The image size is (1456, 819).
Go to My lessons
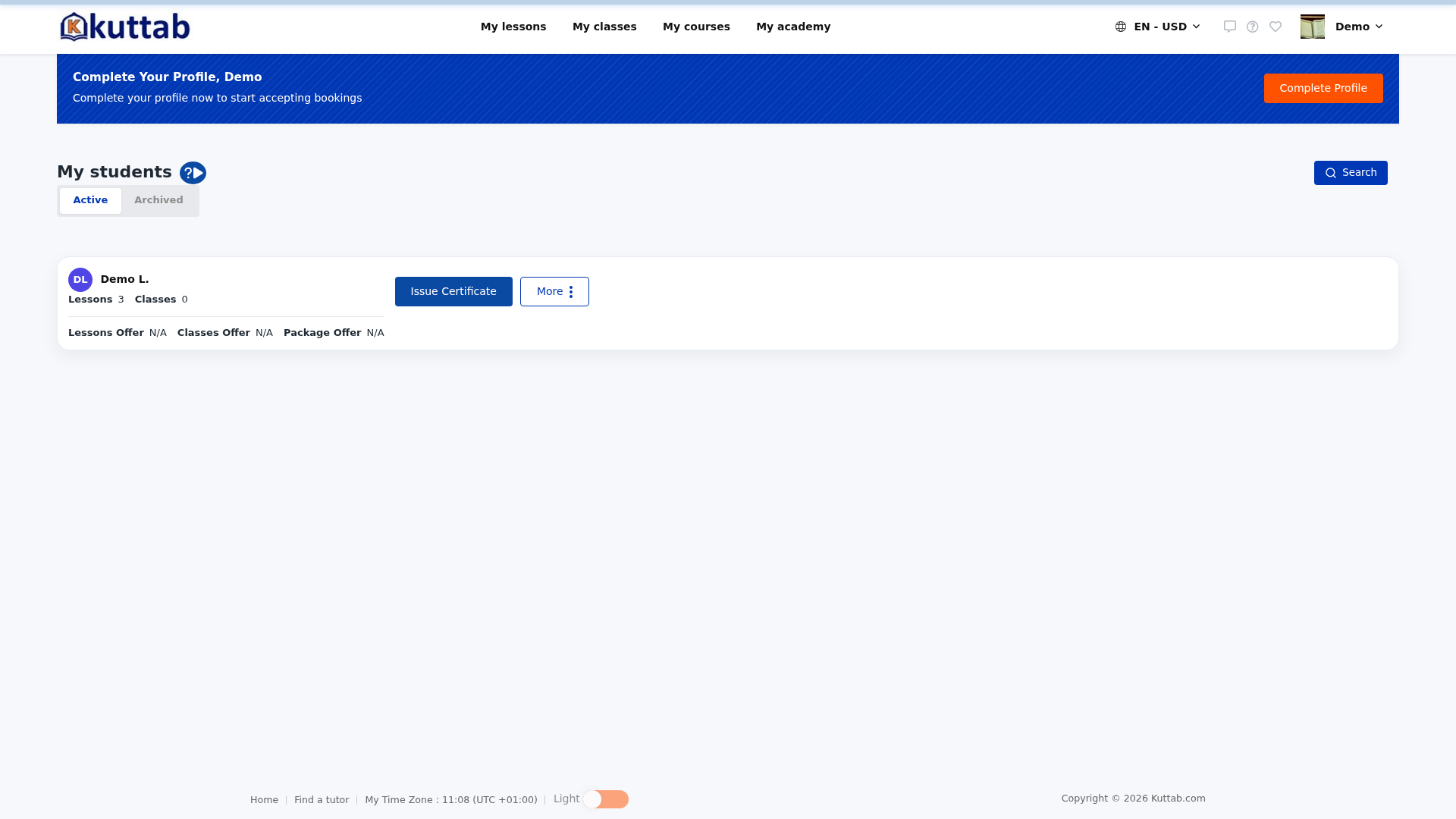513,27
